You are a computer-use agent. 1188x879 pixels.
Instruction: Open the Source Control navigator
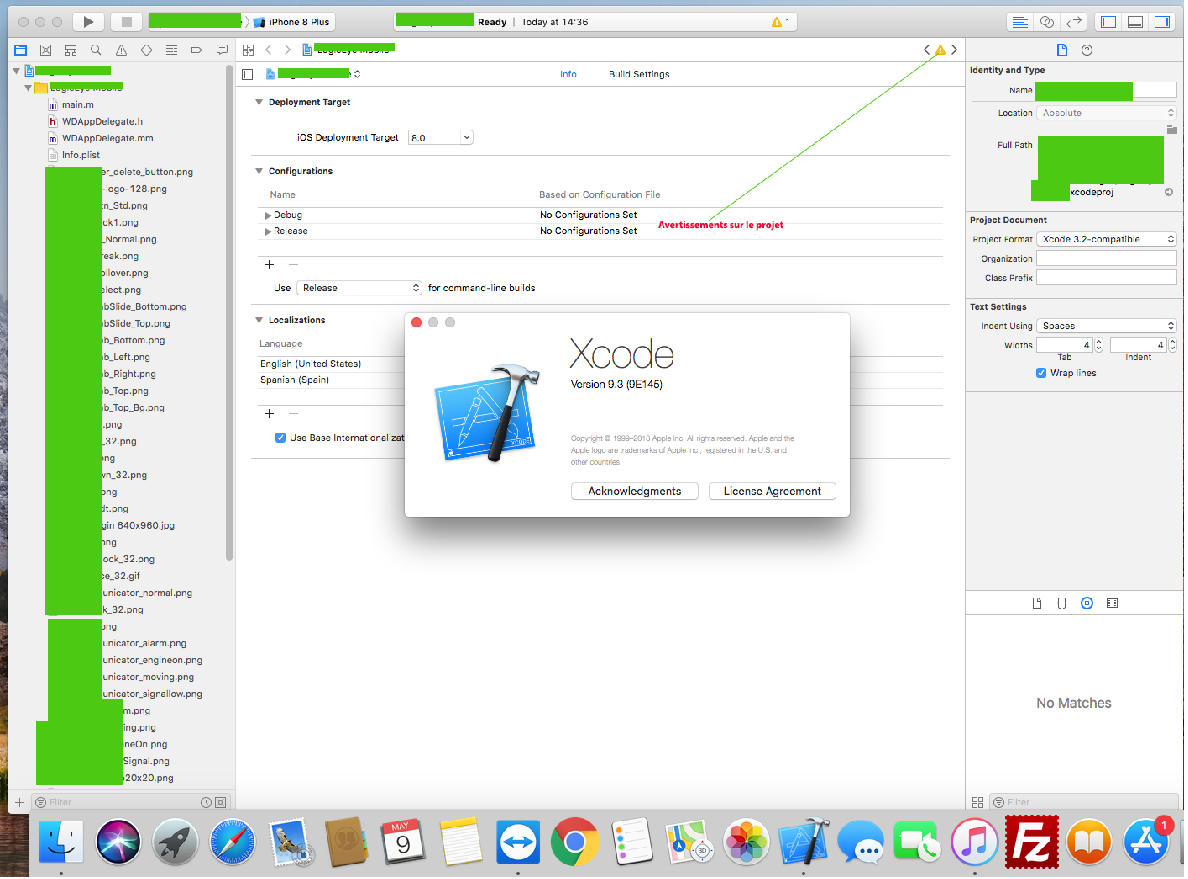click(45, 51)
